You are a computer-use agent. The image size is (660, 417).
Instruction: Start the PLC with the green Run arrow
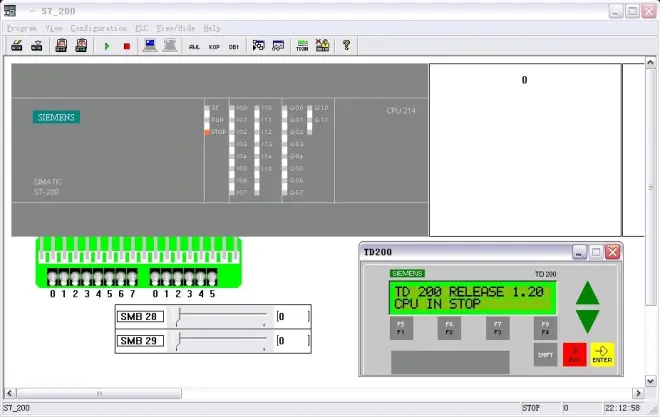tap(107, 46)
